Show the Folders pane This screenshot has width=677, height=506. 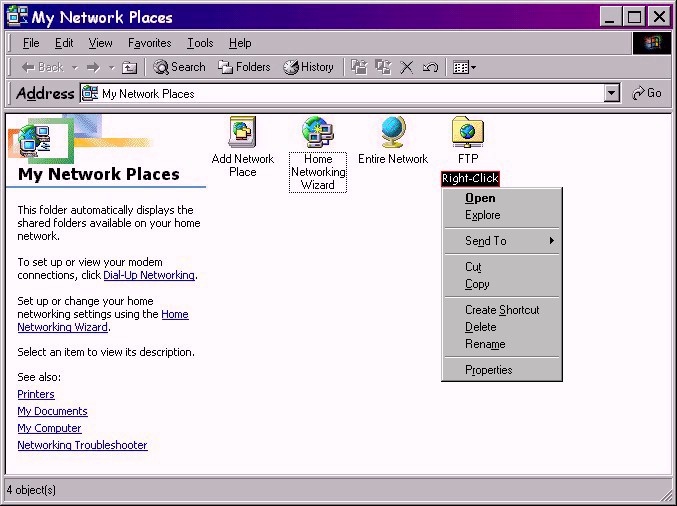(244, 67)
